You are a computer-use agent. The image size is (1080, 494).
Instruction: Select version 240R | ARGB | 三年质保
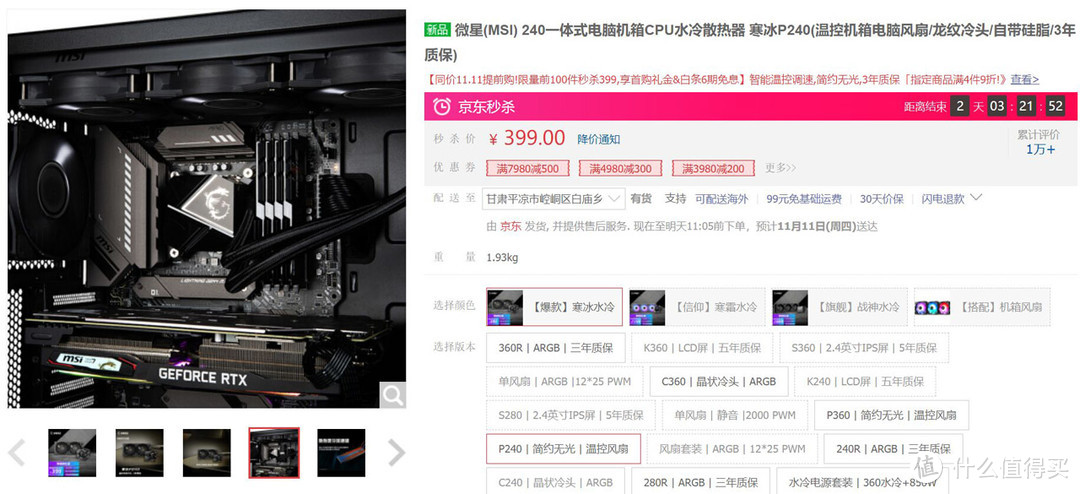(893, 449)
